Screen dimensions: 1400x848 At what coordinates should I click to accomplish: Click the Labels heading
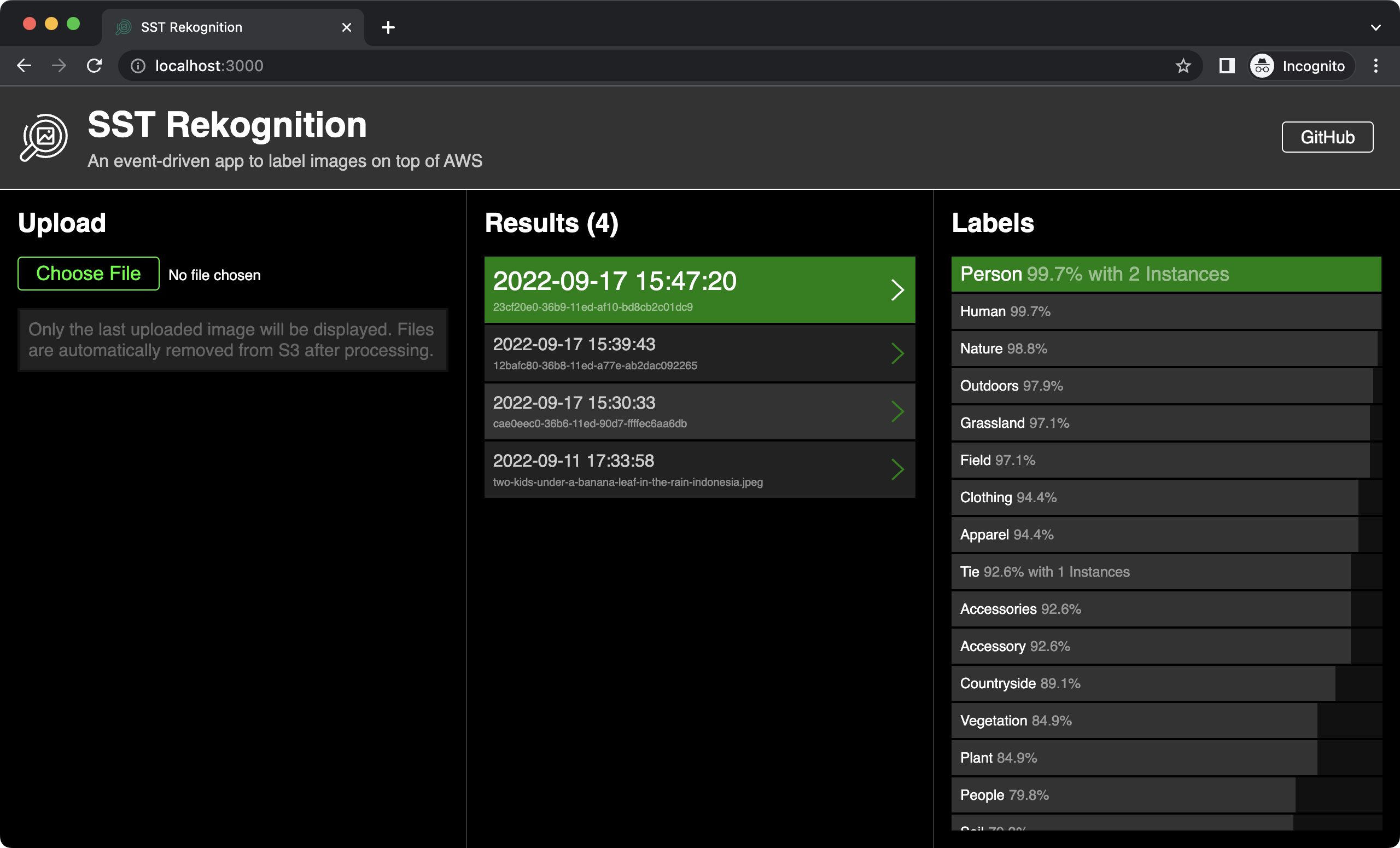pyautogui.click(x=993, y=223)
